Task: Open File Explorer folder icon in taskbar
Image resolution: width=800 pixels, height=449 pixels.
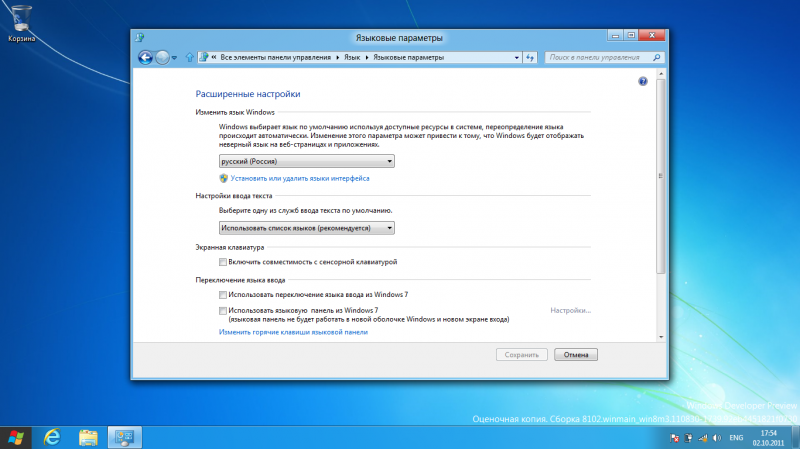Action: click(88, 437)
